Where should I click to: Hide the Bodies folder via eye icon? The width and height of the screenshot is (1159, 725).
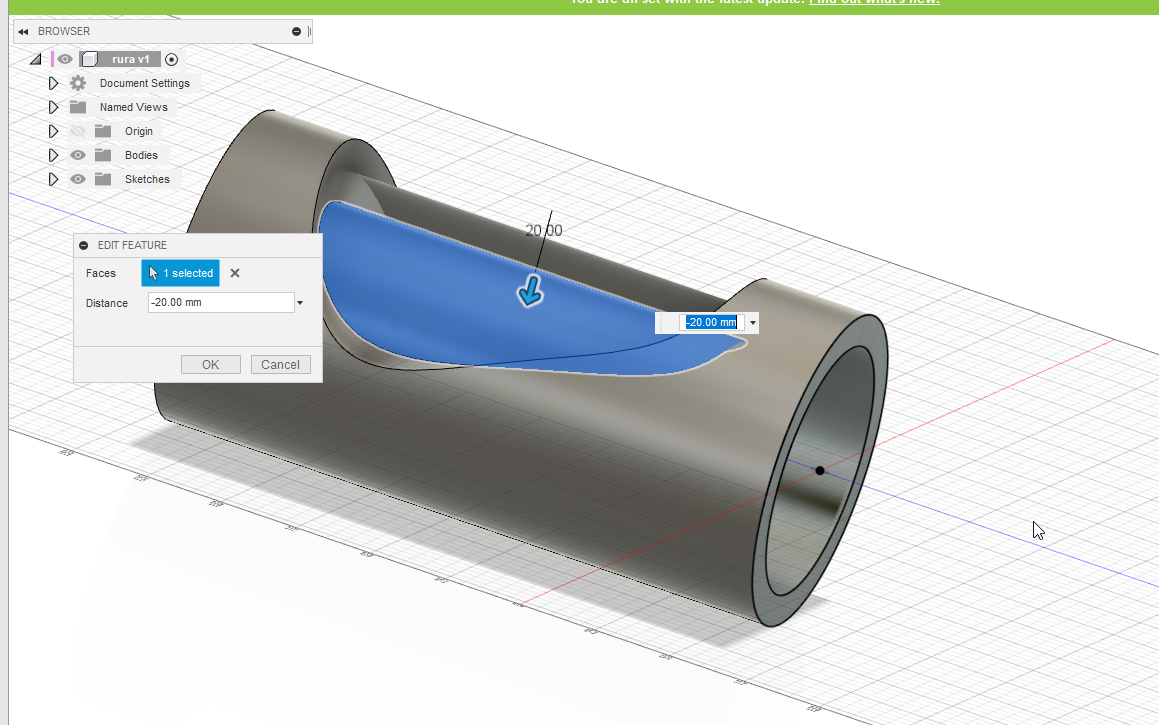coord(78,155)
